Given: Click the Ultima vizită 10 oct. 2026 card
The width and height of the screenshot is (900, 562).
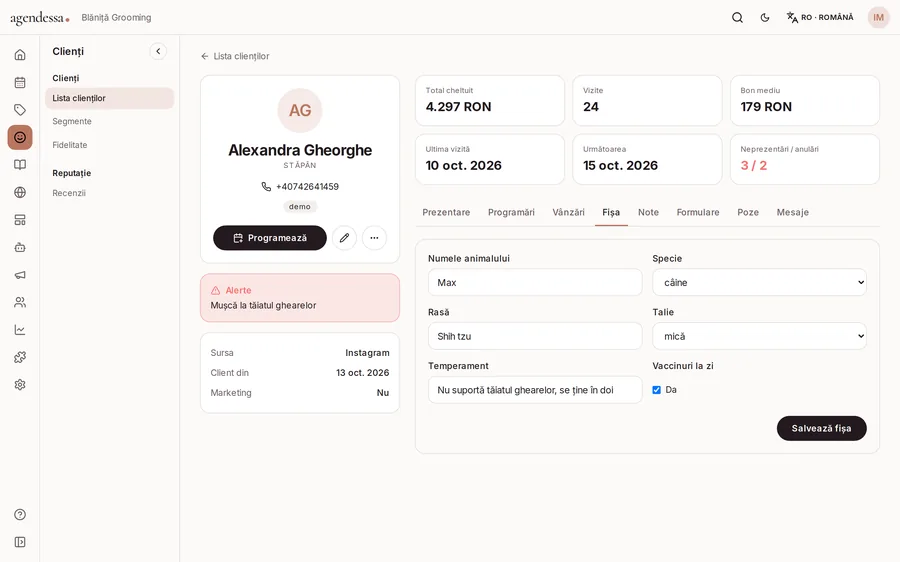Looking at the screenshot, I should coord(490,159).
